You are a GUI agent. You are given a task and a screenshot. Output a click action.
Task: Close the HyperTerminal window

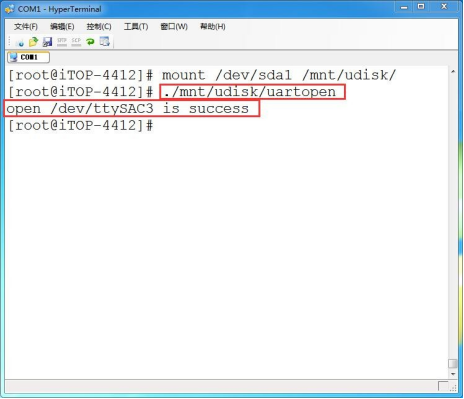(x=444, y=7)
